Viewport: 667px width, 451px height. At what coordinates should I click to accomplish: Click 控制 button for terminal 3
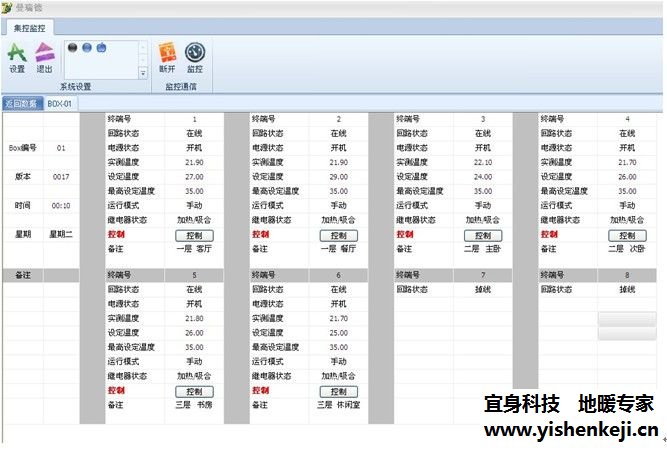[x=483, y=235]
